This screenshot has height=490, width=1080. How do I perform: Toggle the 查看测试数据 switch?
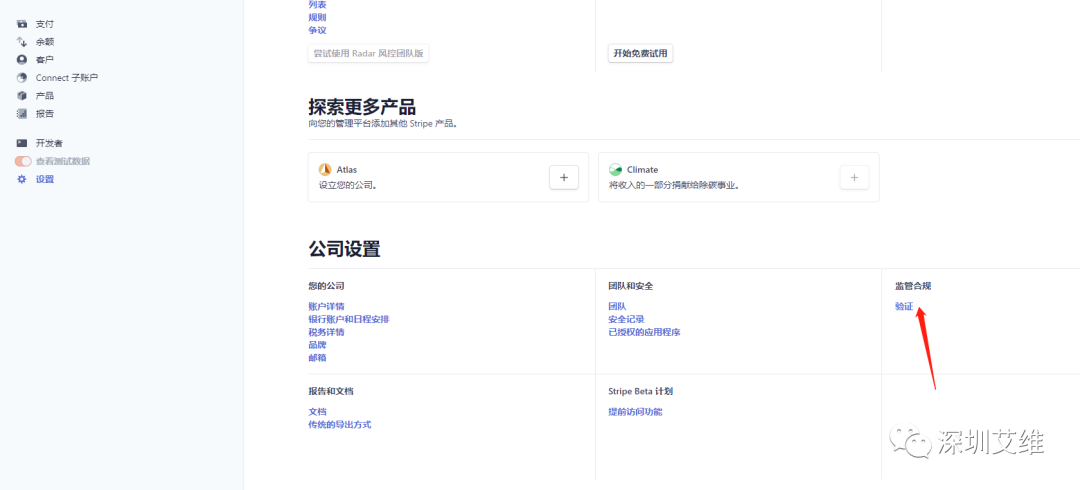[23, 161]
